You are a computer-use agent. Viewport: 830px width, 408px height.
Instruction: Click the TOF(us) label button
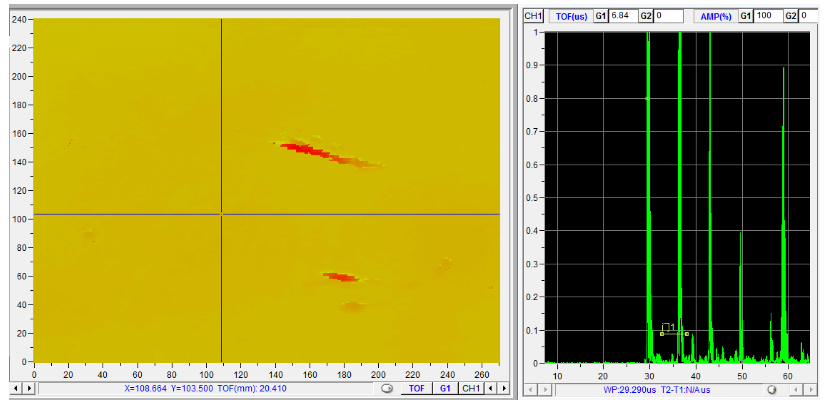(x=571, y=16)
